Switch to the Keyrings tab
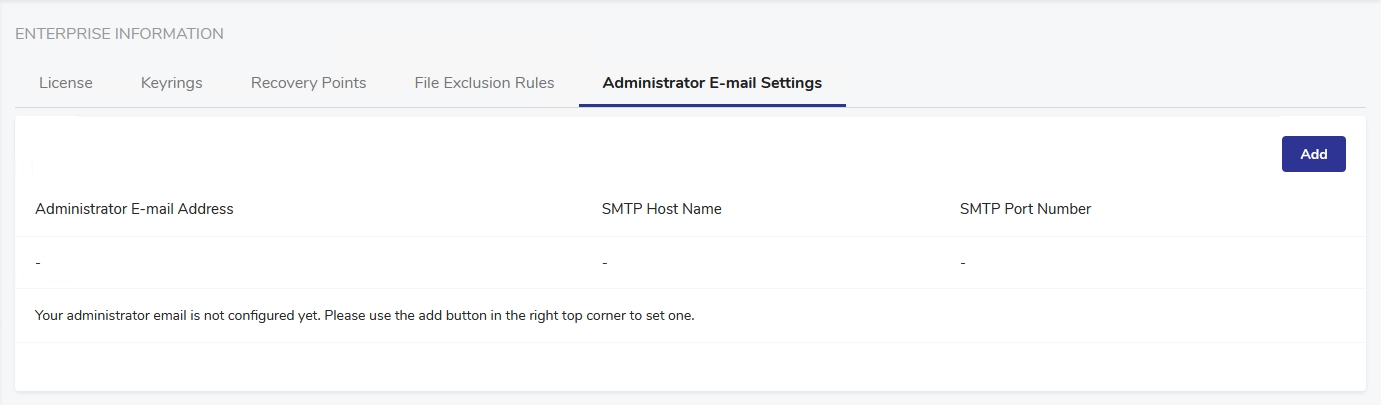1381x405 pixels. click(172, 83)
